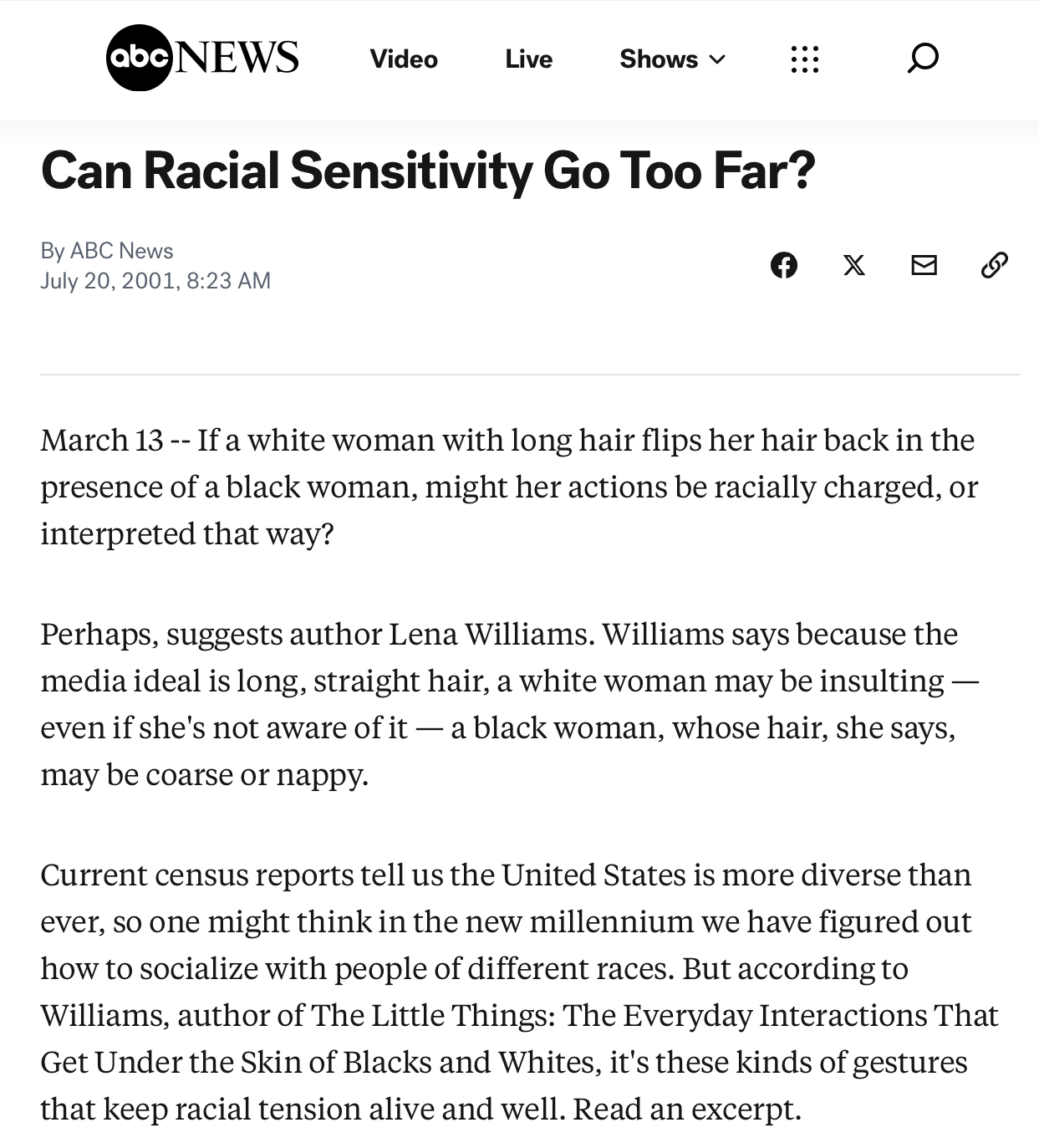The height and width of the screenshot is (1148, 1039).
Task: Click the phrase "interpreted that way?"
Action: click(x=187, y=534)
